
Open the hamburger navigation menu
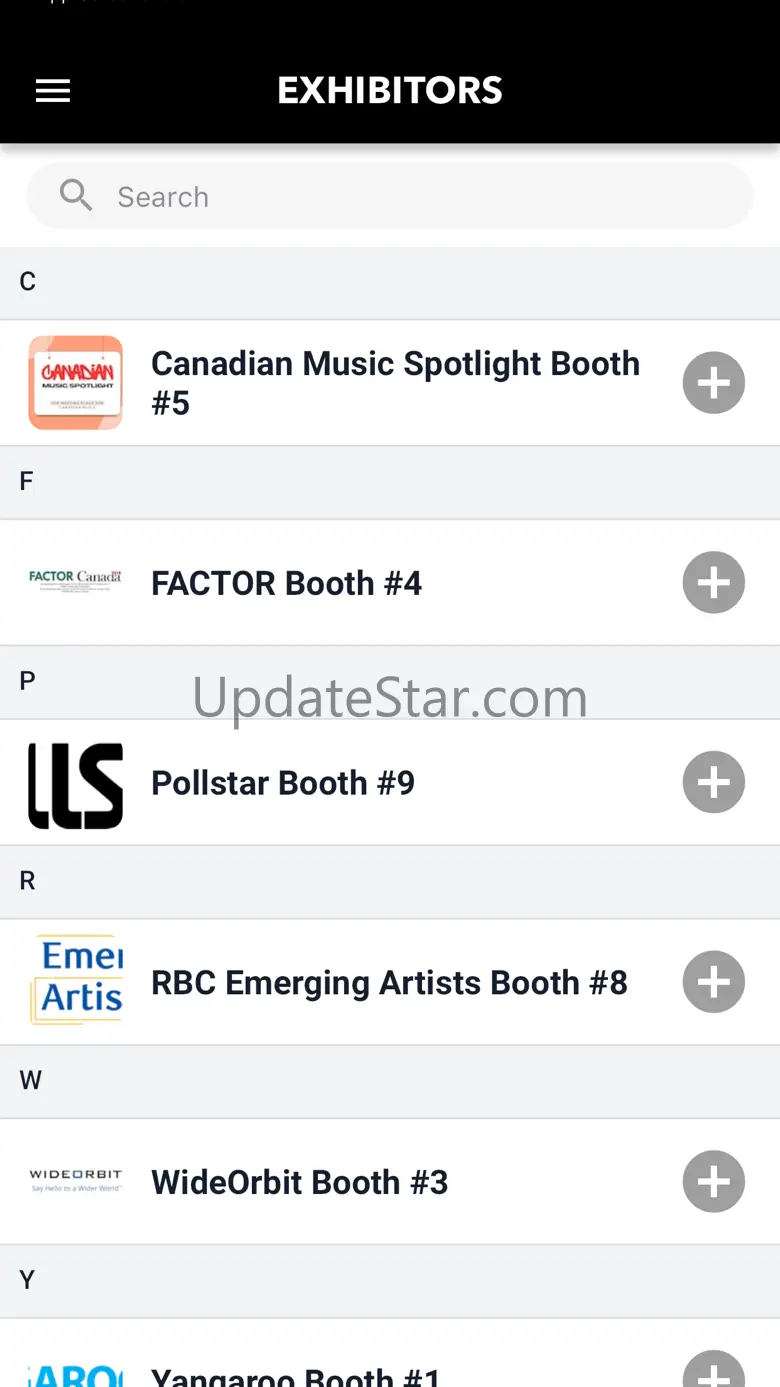53,91
